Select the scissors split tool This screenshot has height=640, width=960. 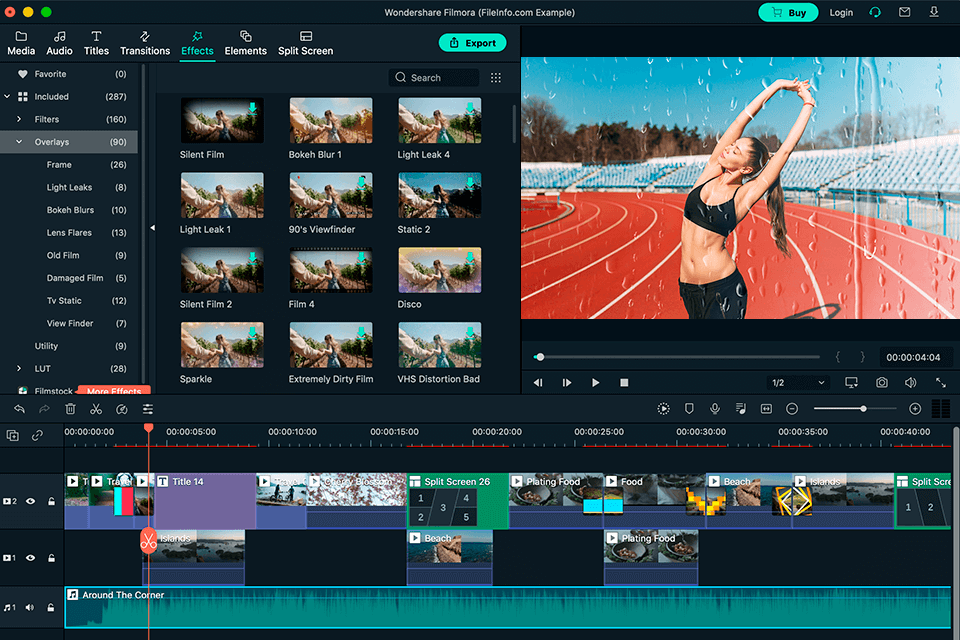click(x=96, y=409)
